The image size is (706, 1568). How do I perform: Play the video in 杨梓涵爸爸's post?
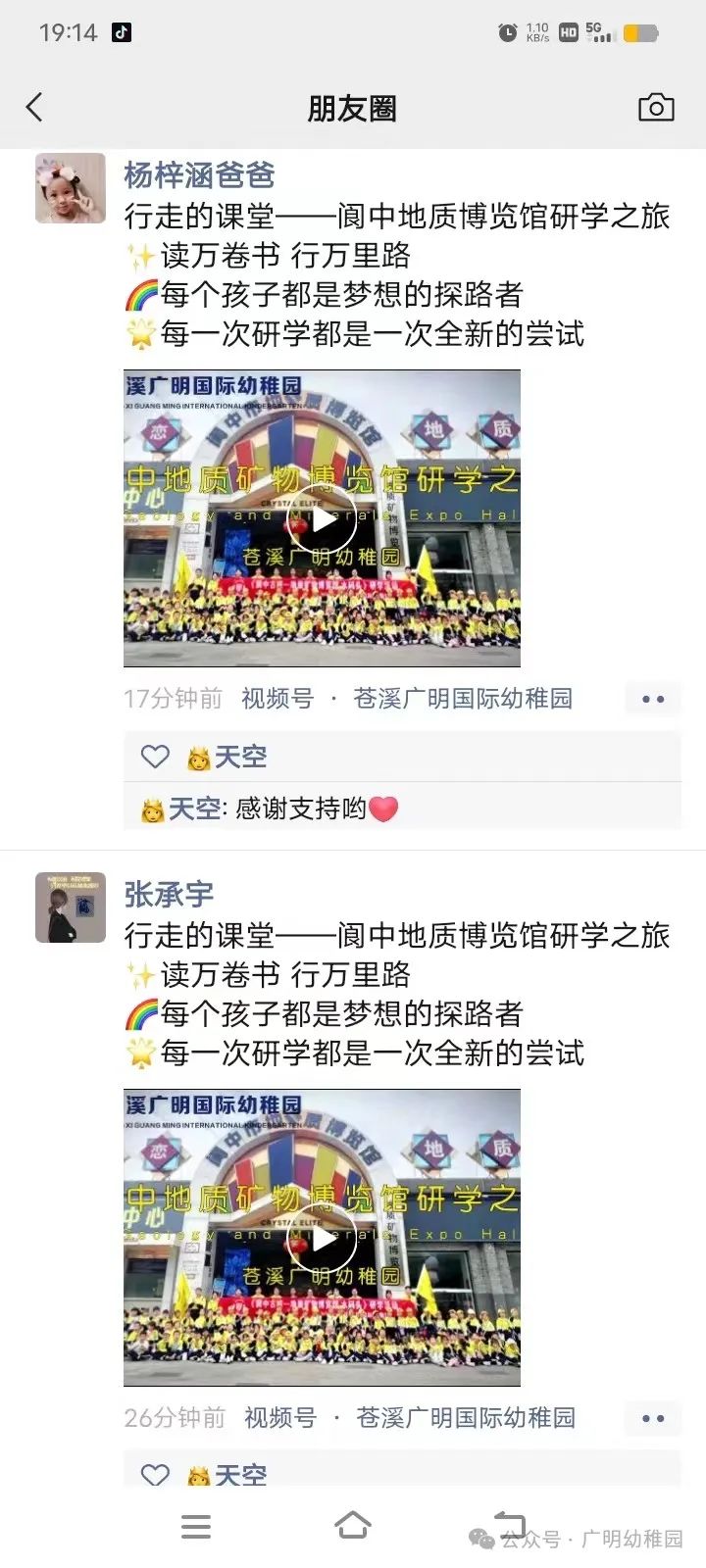point(322,518)
